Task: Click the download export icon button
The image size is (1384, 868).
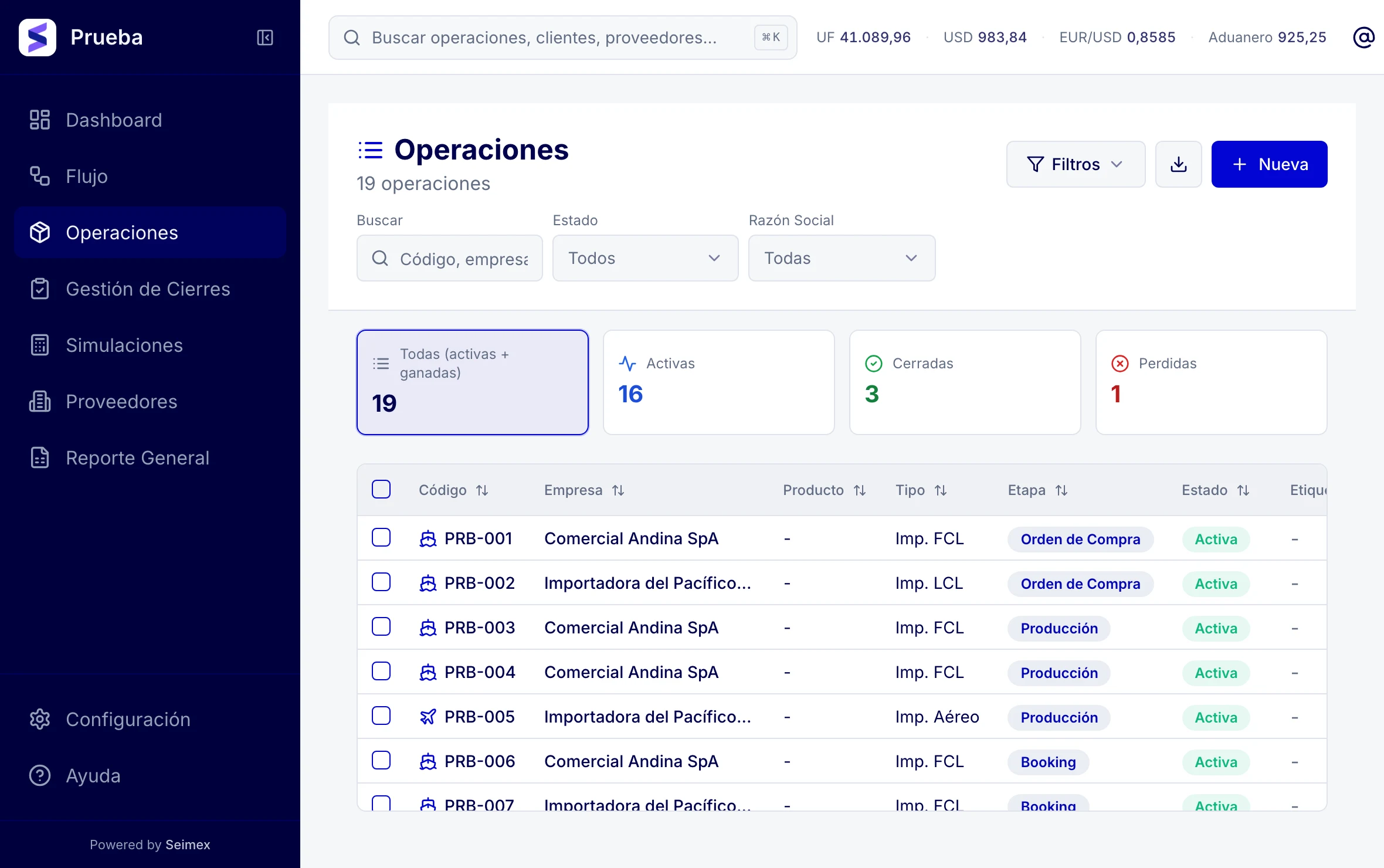Action: pos(1178,164)
